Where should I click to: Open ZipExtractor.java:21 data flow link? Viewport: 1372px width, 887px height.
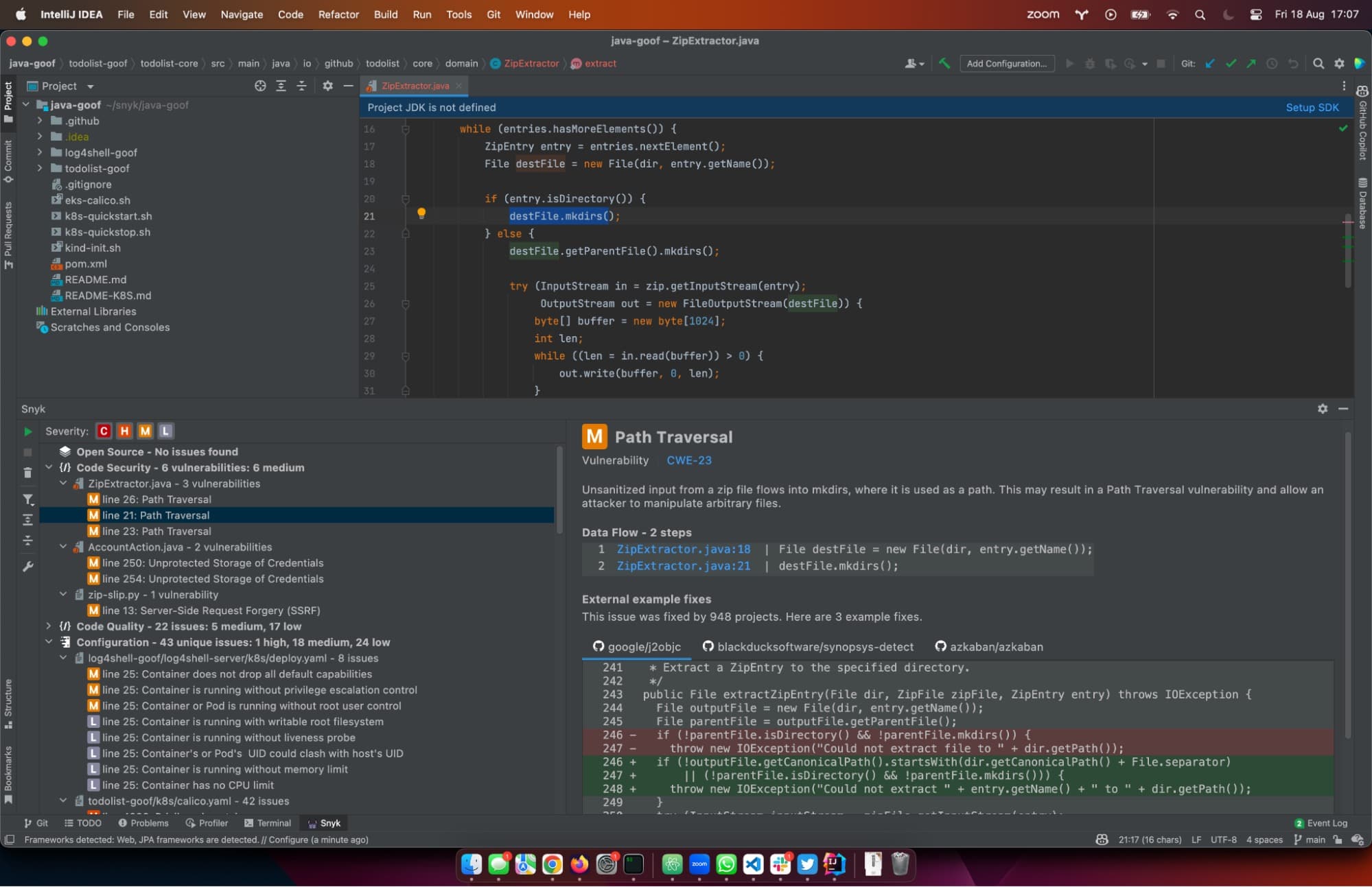click(684, 566)
